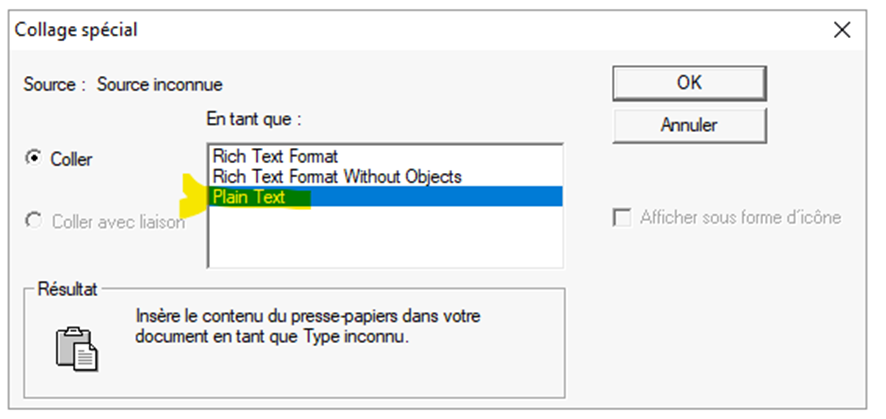886x419 pixels.
Task: Choose Rich Text Format in the list
Action: click(x=274, y=157)
